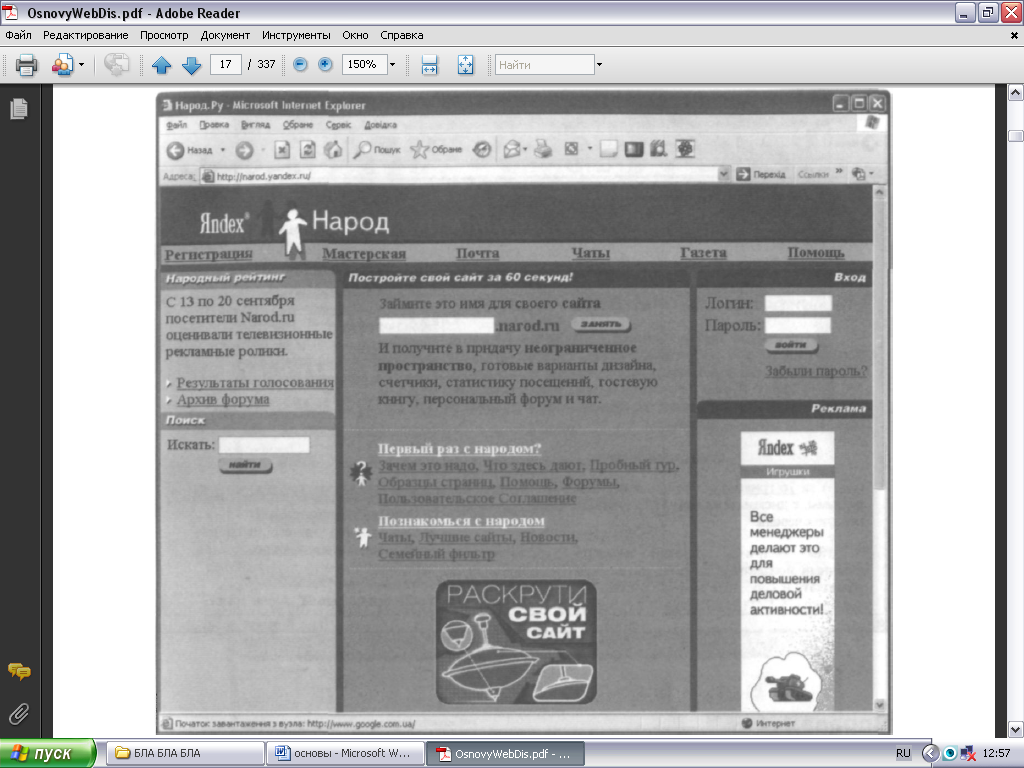Select the Fit Width scrolling icon
The height and width of the screenshot is (768, 1024).
point(429,65)
